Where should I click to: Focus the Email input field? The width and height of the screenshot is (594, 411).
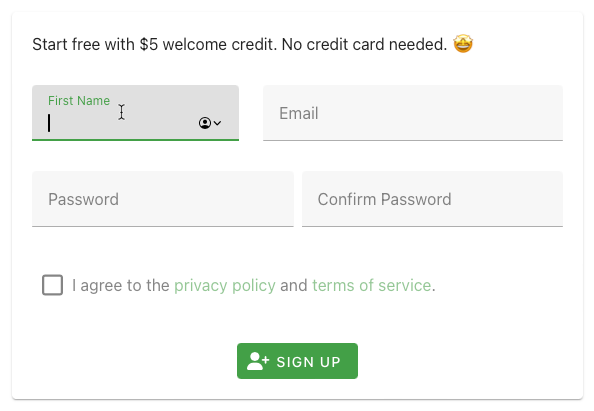[x=413, y=113]
